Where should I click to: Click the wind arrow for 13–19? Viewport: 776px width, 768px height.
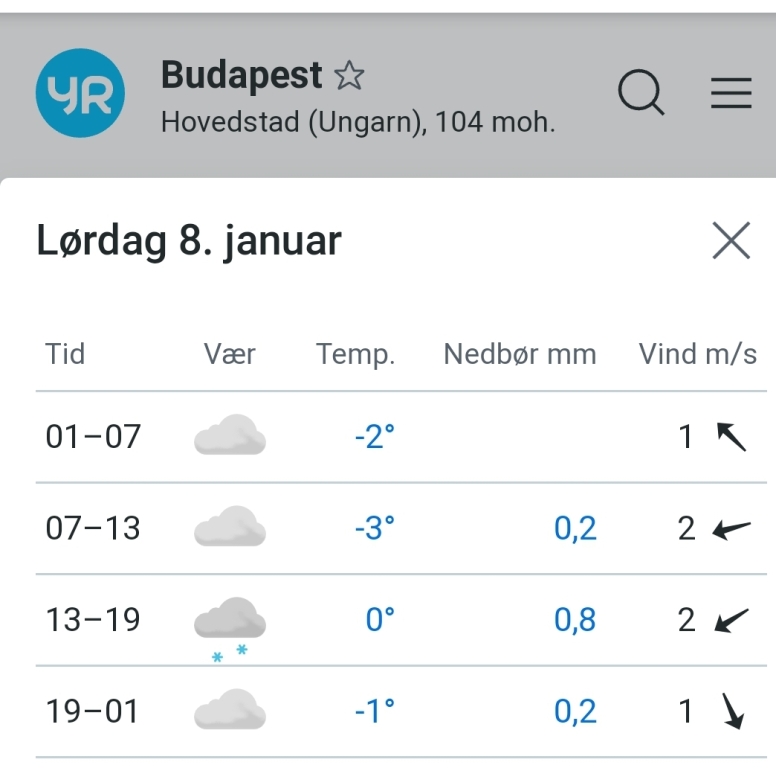click(731, 621)
